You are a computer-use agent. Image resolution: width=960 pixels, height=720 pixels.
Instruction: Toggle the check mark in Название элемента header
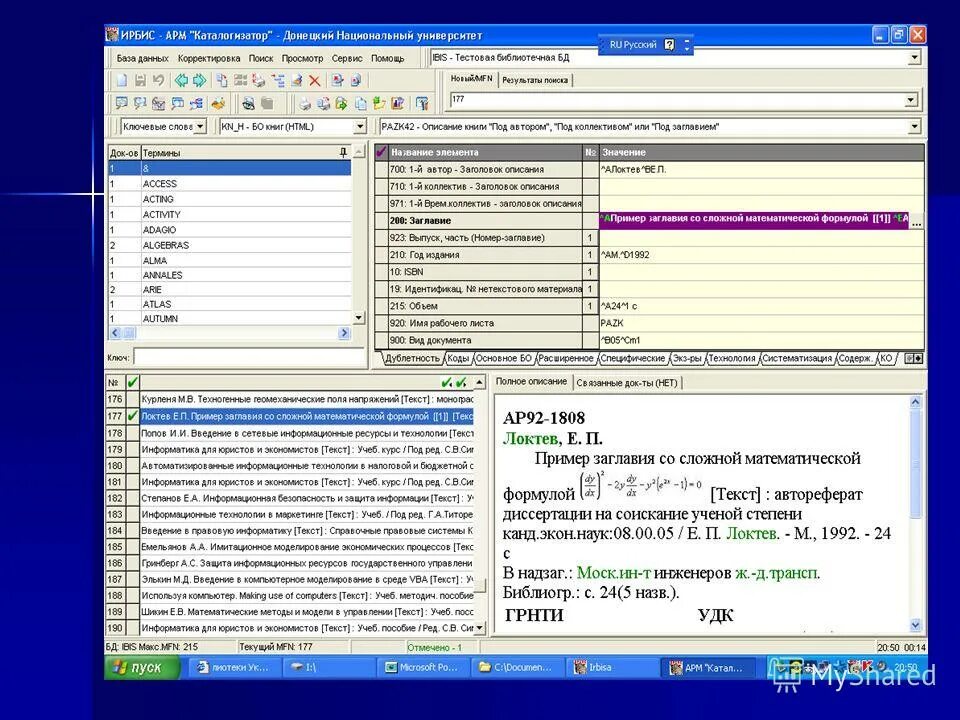381,152
